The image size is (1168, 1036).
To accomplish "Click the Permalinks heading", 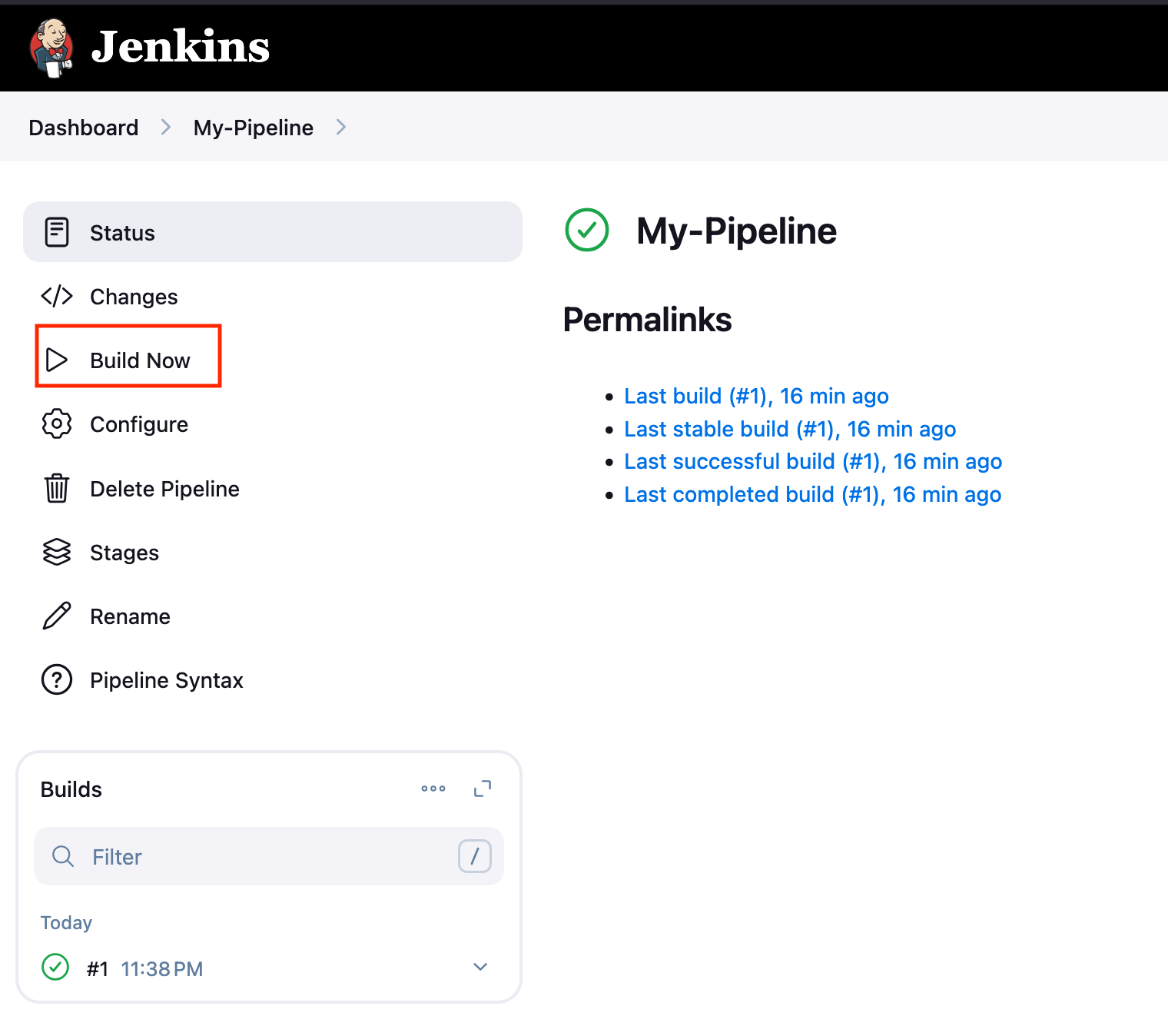I will point(648,320).
